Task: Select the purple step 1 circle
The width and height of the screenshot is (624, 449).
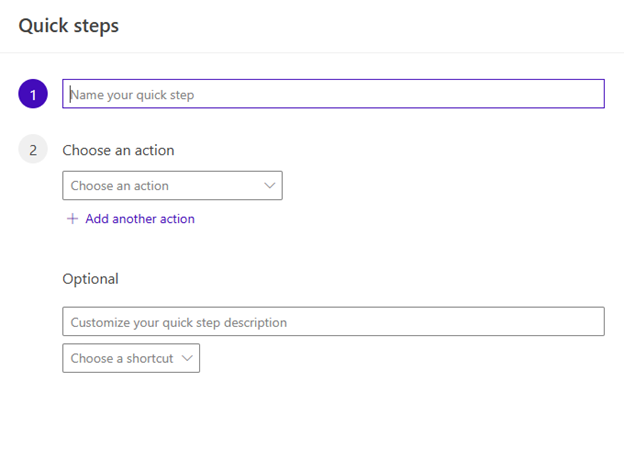Action: click(x=33, y=94)
